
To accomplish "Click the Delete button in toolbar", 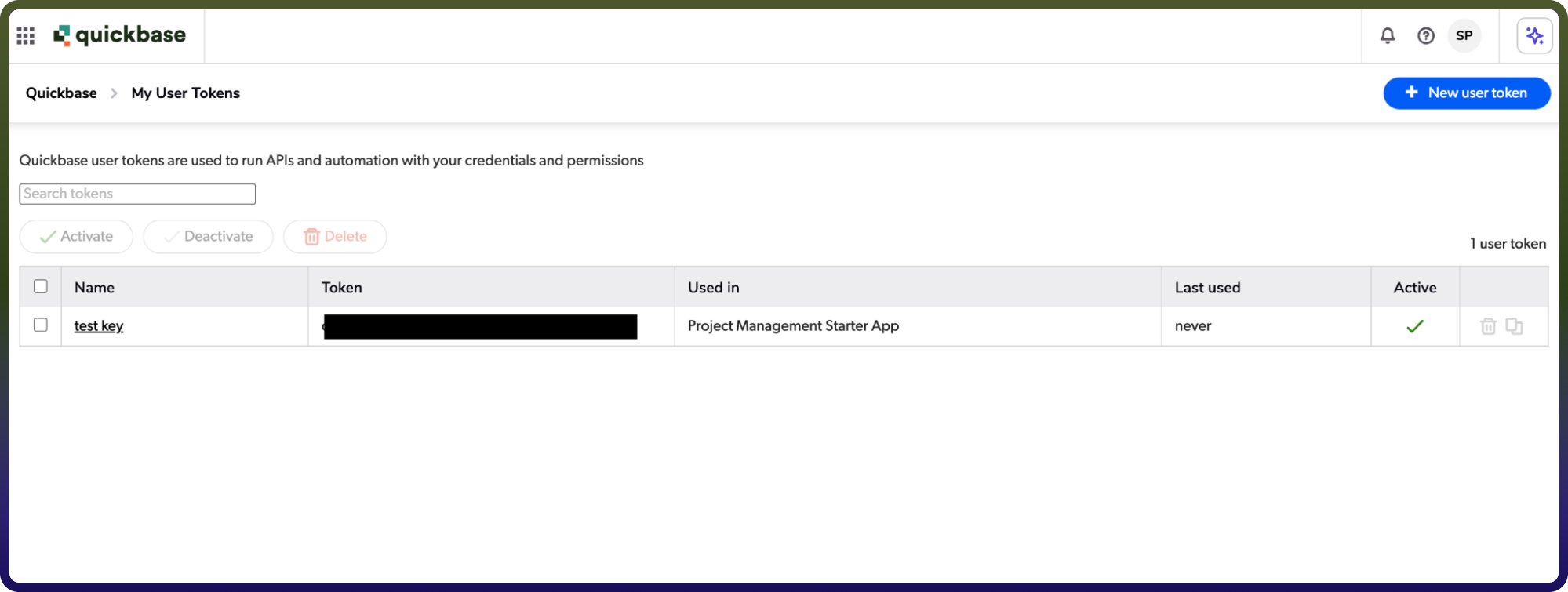I will (335, 236).
